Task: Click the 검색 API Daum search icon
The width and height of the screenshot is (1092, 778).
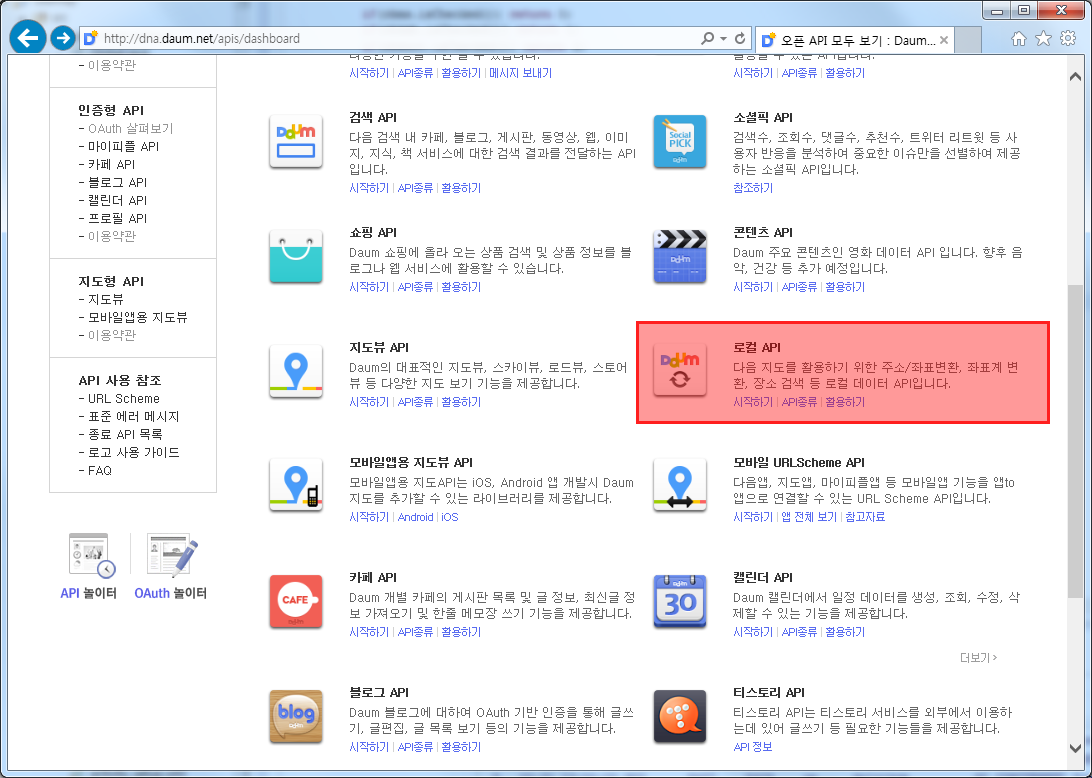Action: point(296,141)
